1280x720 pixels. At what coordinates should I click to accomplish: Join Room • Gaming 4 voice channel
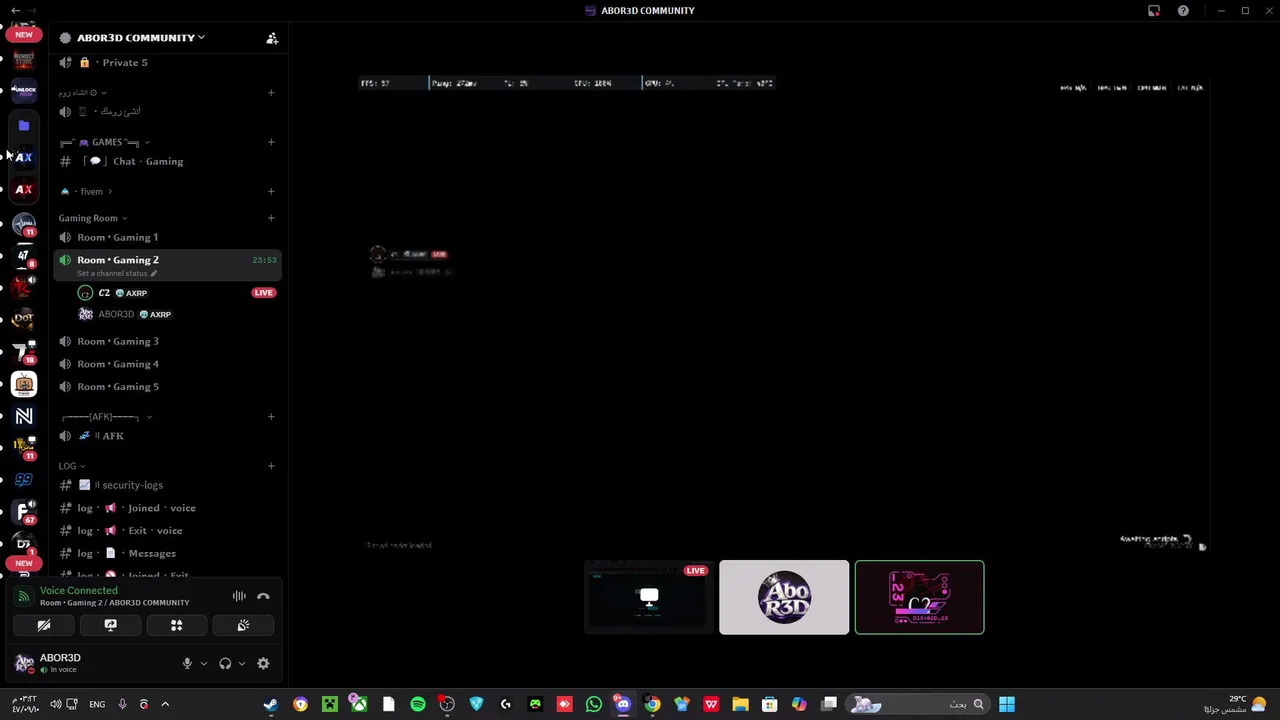click(x=167, y=364)
